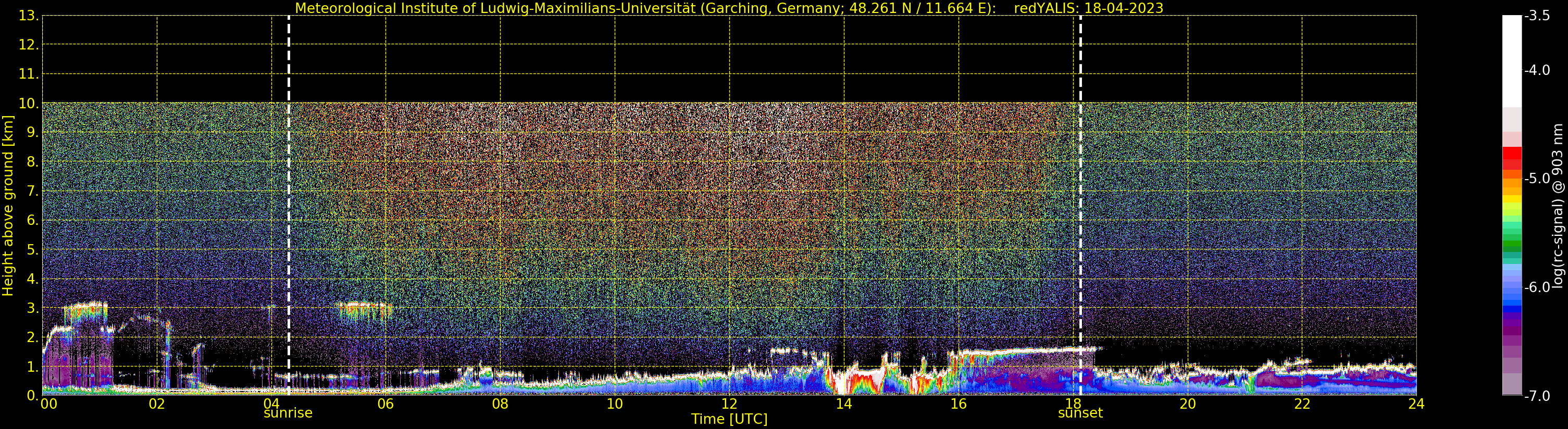Click the '12.' height axis tick label
Screen dimensions: 1568x429
(x=29, y=44)
